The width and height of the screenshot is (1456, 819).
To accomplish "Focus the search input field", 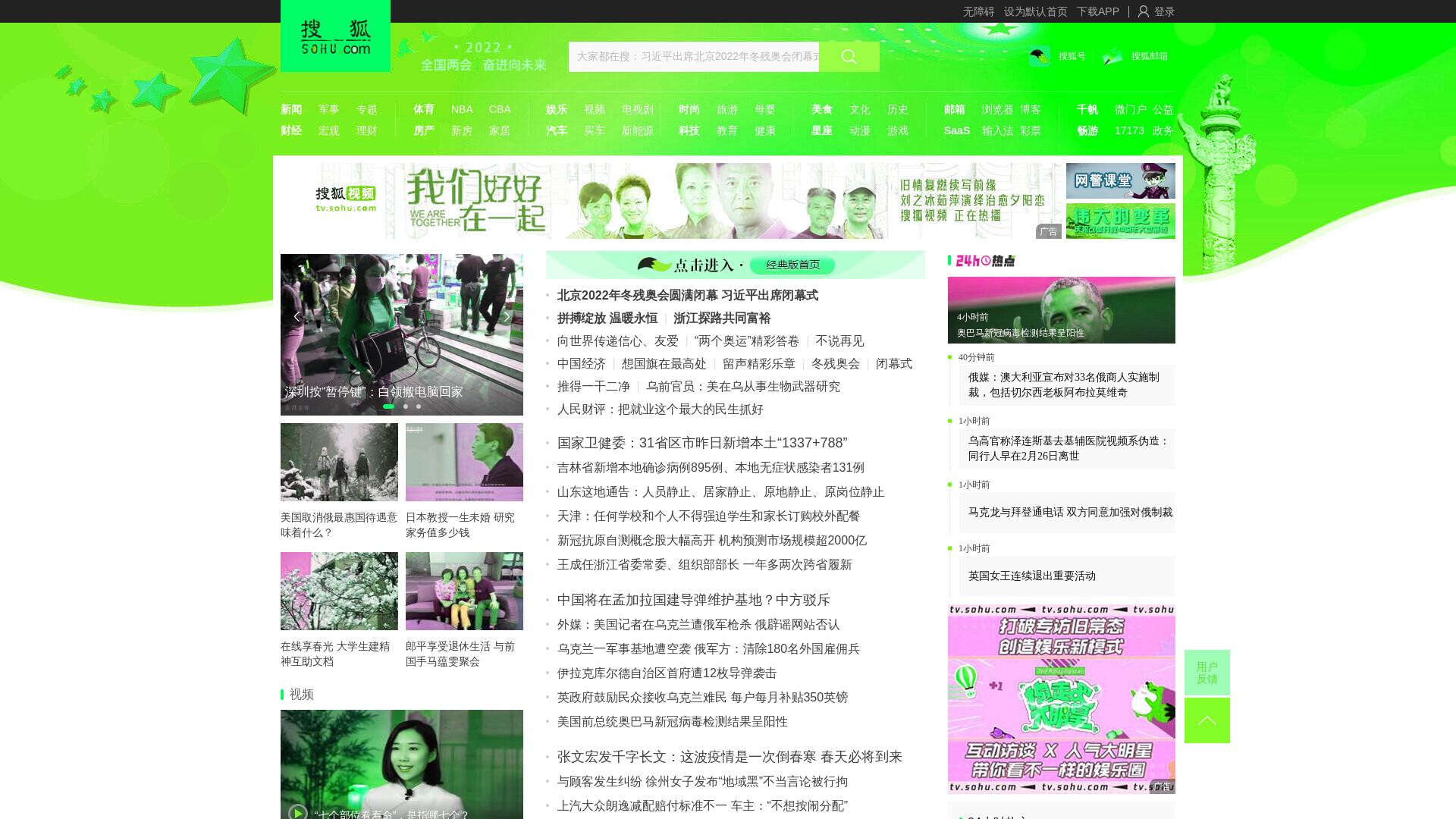I will click(694, 57).
